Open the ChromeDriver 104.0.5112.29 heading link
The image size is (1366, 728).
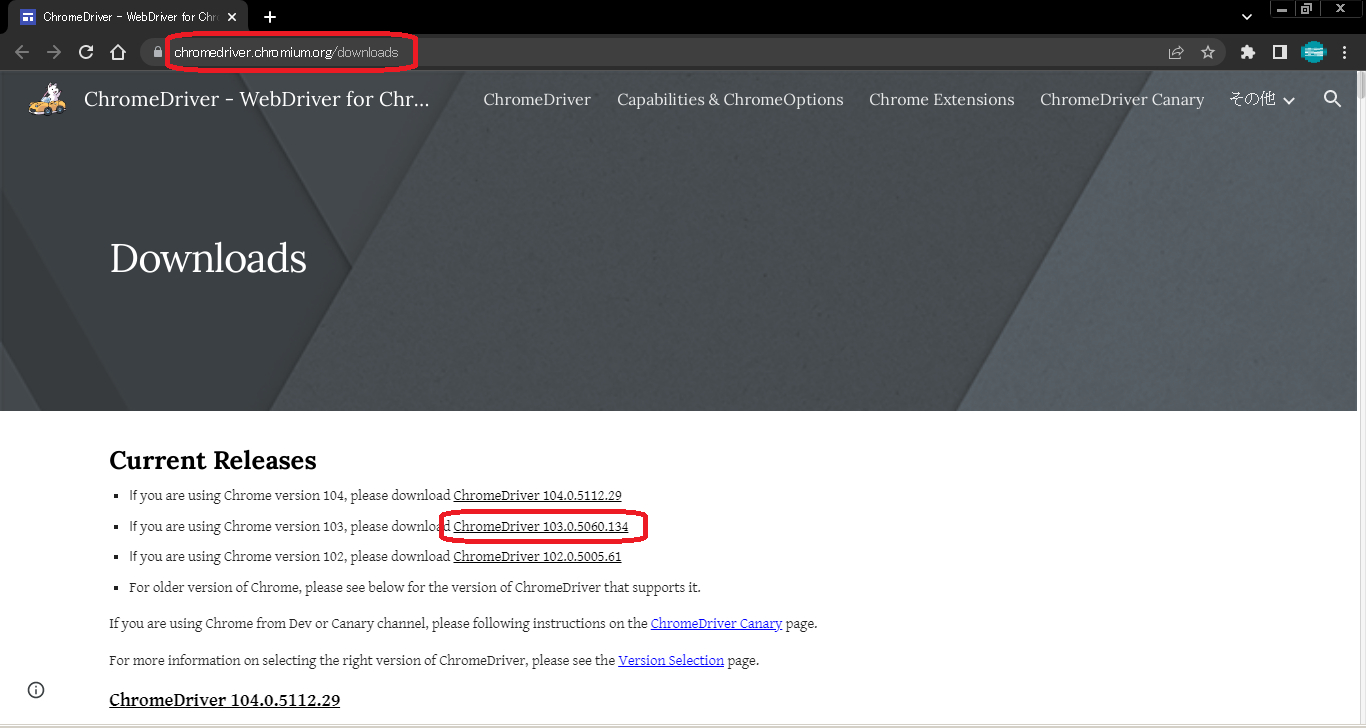coord(225,700)
